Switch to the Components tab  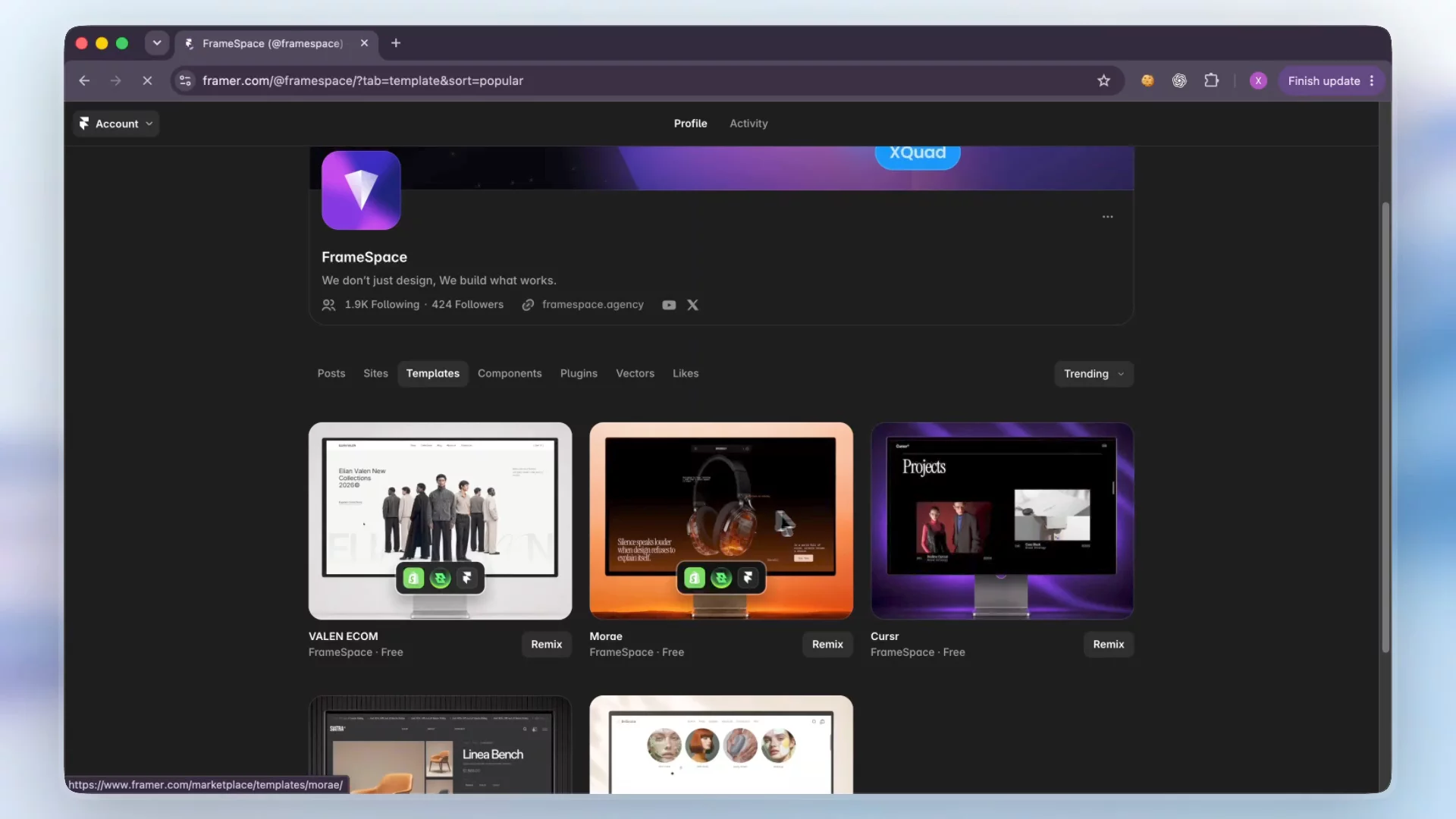510,374
